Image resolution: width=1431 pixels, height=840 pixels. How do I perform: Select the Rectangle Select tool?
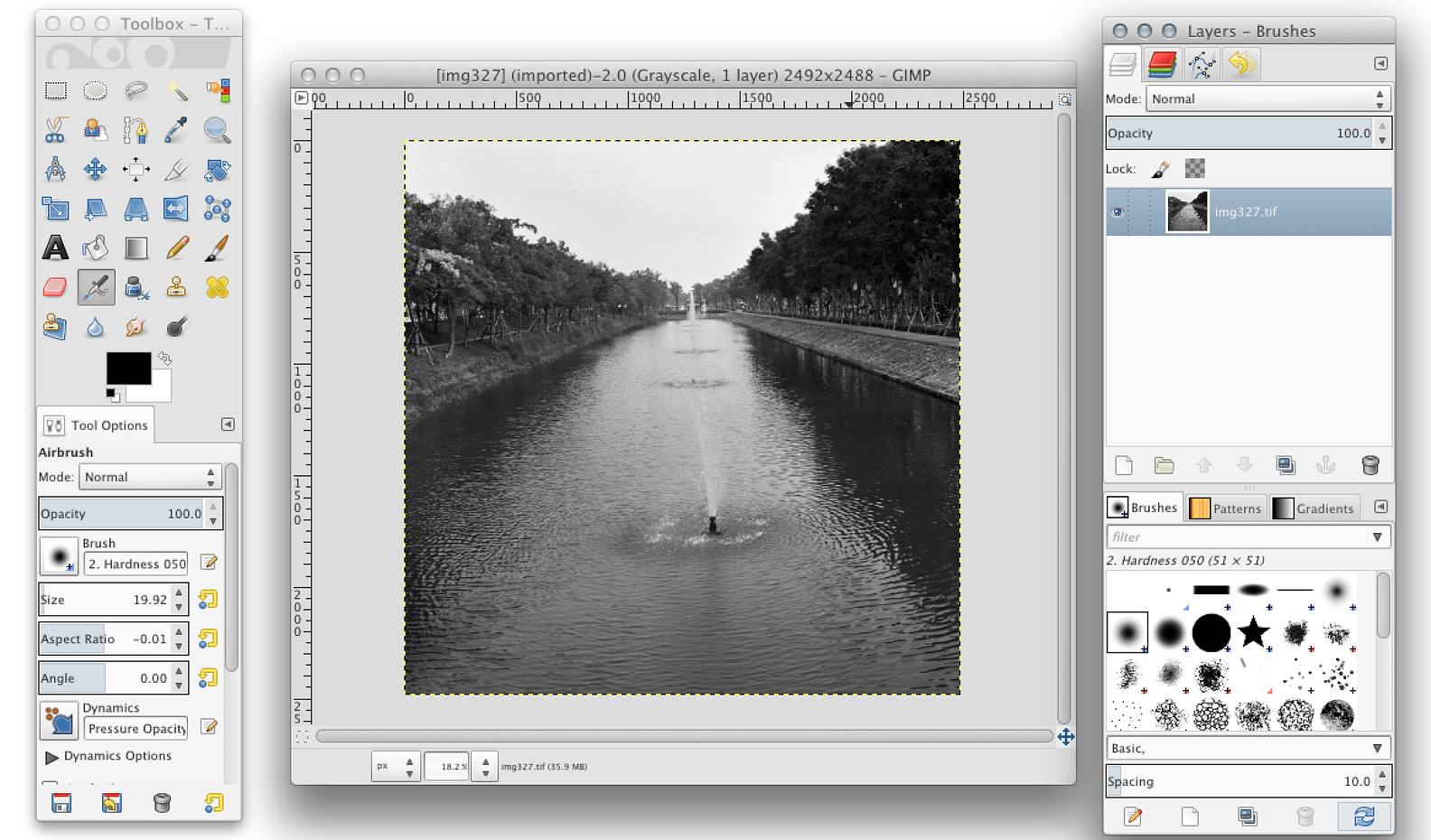(x=56, y=90)
